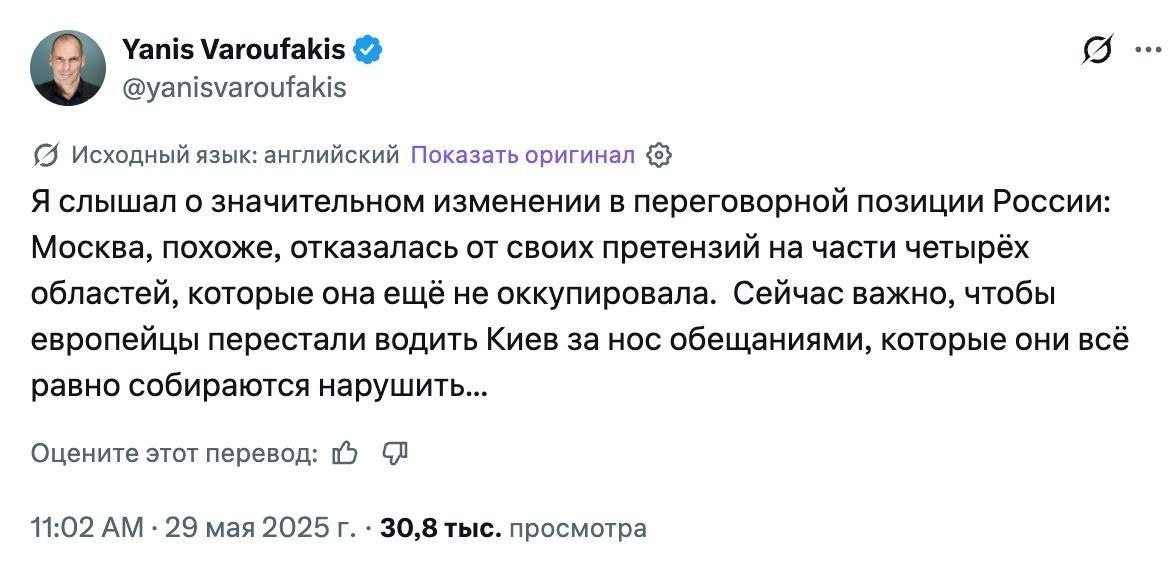Click translation icon before "Исходный язык"
1176x572 pixels.
point(45,155)
